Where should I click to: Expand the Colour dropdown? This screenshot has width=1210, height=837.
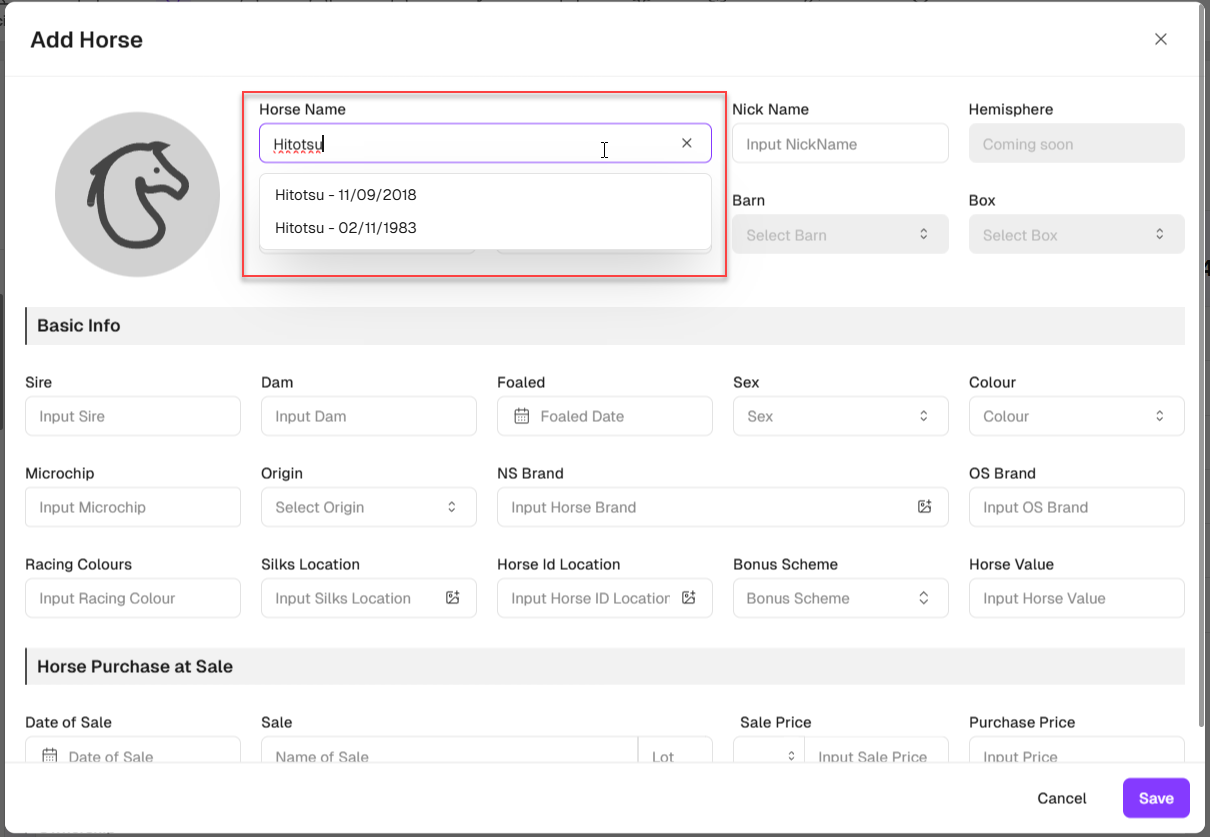click(x=1076, y=416)
